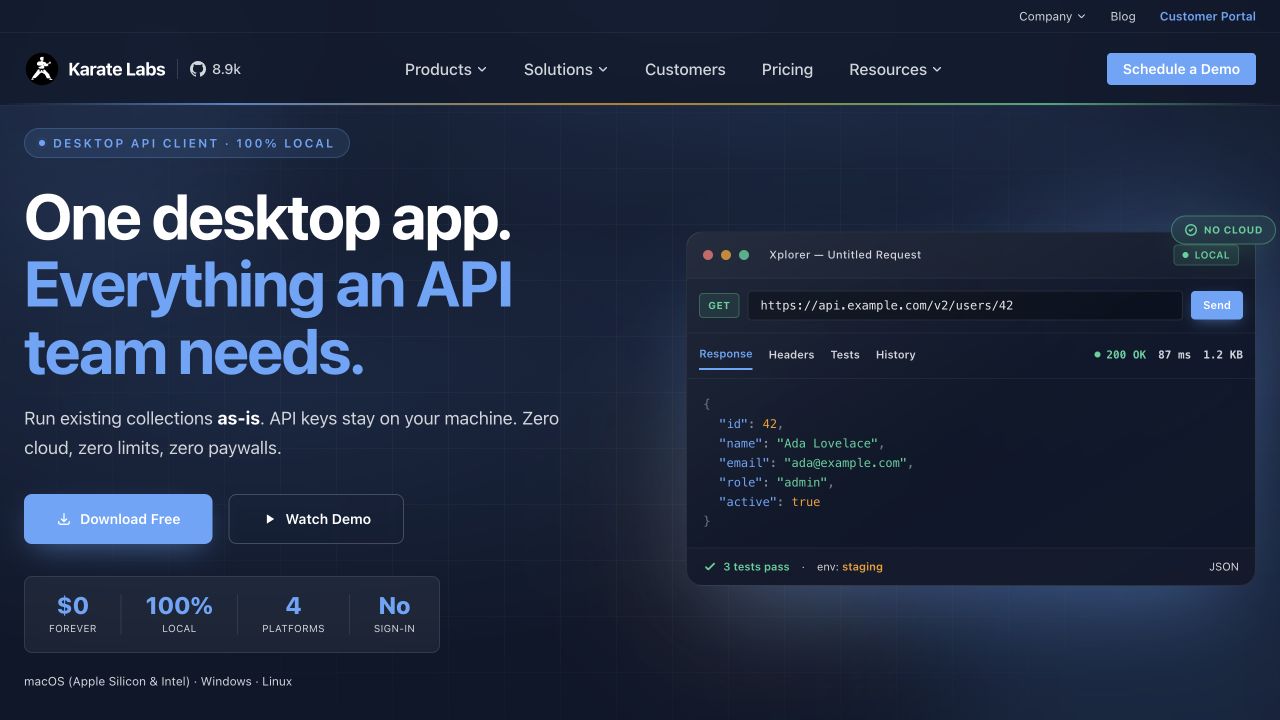Screen dimensions: 1280x720
Task: Click the Schedule a Demo button
Action: [x=1181, y=69]
